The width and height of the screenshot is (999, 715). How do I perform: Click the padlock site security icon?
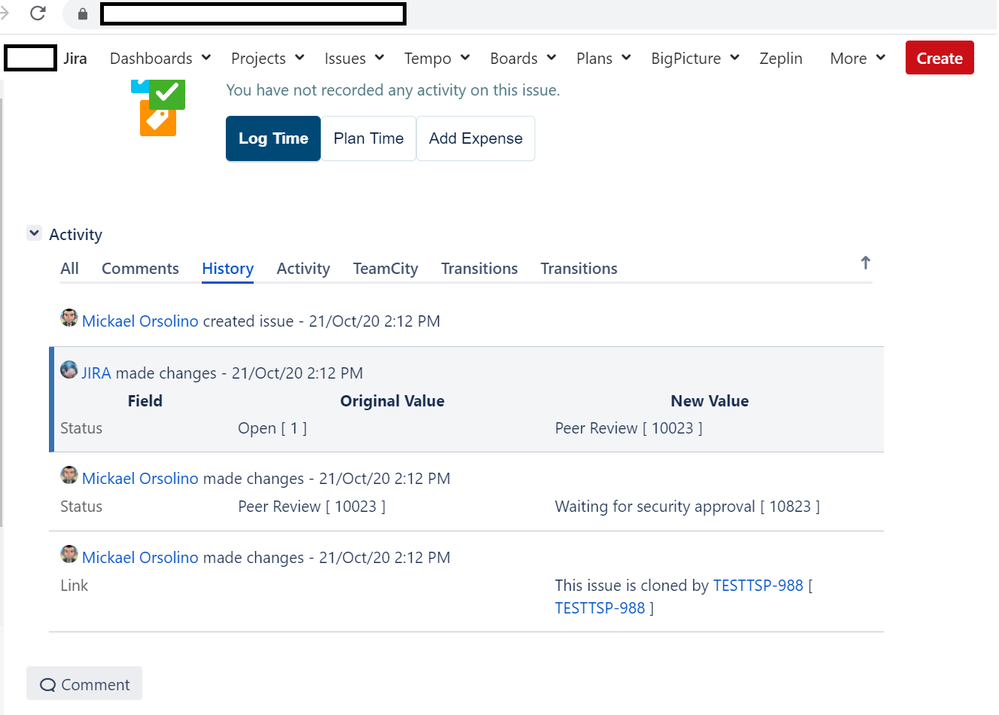82,13
